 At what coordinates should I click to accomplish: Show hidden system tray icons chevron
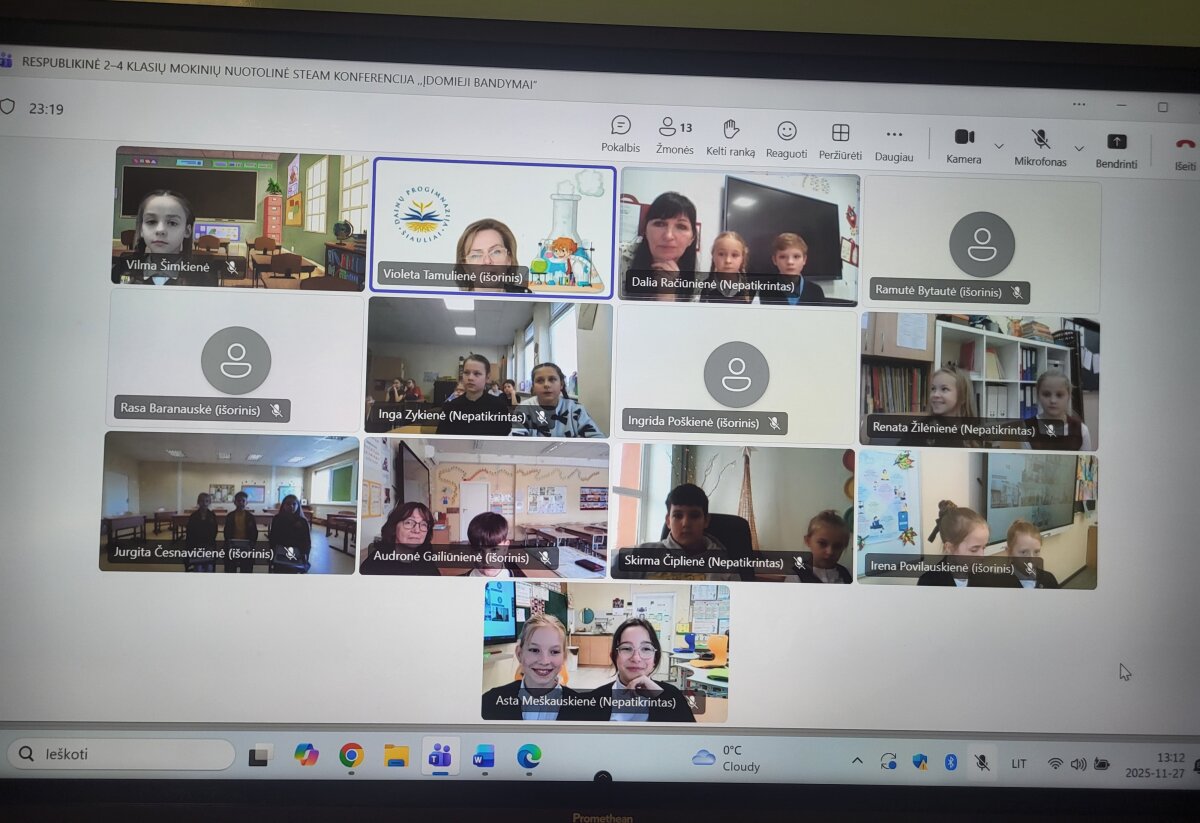point(857,761)
